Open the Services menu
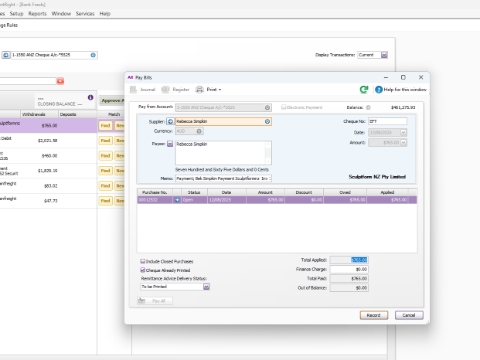Image resolution: width=480 pixels, height=360 pixels. 85,14
